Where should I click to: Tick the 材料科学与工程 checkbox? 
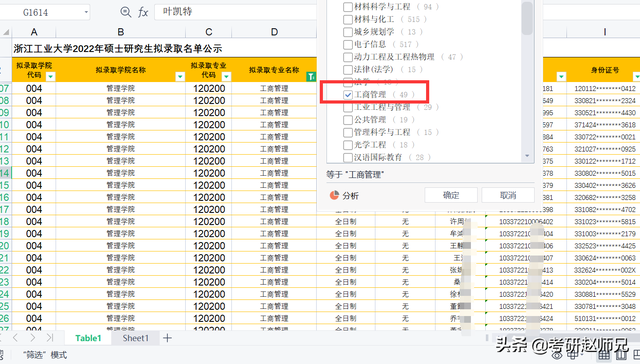pyautogui.click(x=348, y=7)
